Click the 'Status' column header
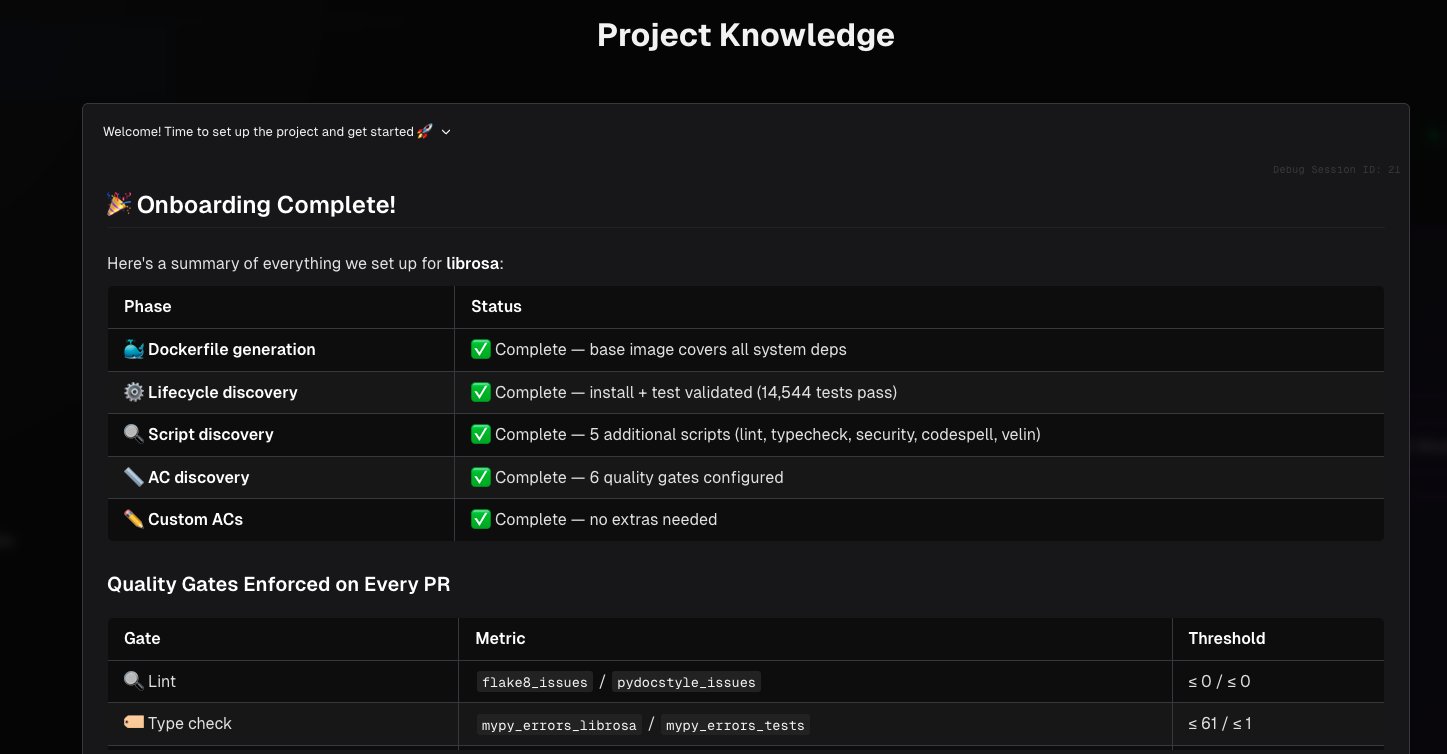Viewport: 1447px width, 754px height. coord(496,307)
